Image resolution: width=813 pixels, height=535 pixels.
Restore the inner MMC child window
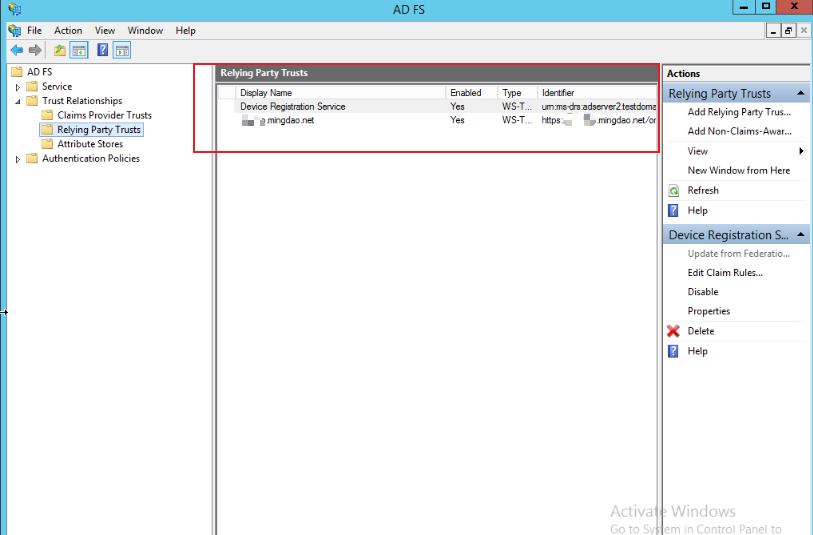point(788,31)
